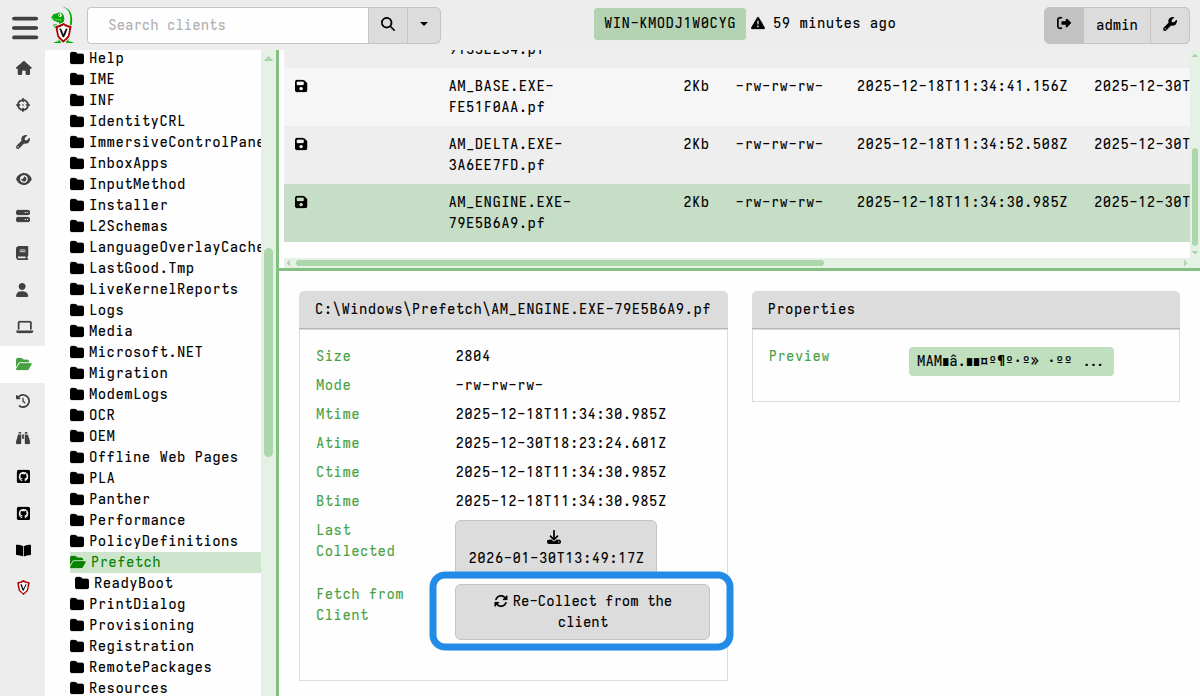The width and height of the screenshot is (1200, 696).
Task: Open Hunt Manager crosshairs icon
Action: click(x=23, y=105)
